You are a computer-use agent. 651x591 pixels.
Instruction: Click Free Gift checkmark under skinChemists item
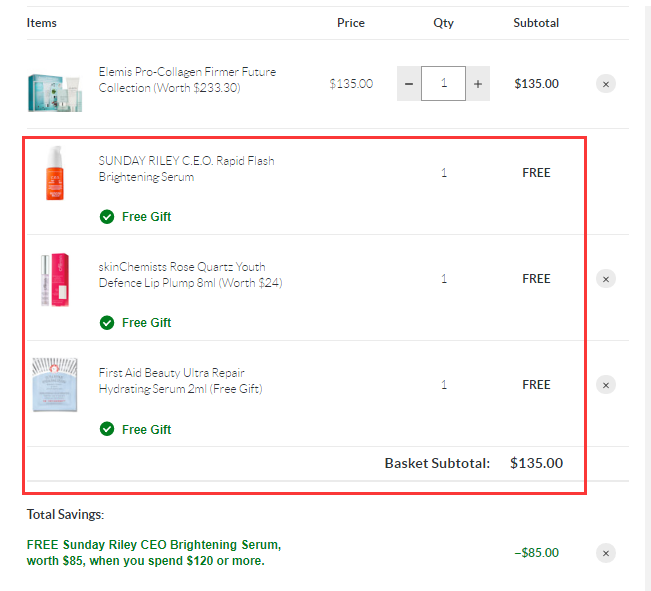click(x=107, y=323)
